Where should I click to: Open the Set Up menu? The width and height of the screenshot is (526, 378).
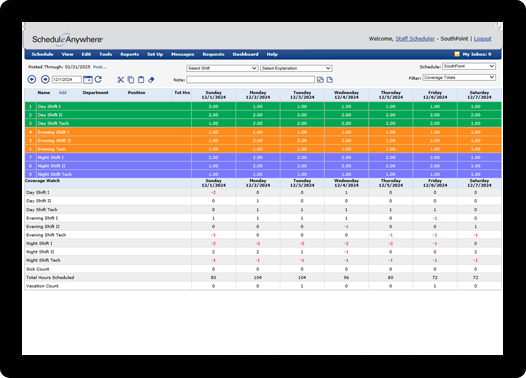[x=155, y=54]
